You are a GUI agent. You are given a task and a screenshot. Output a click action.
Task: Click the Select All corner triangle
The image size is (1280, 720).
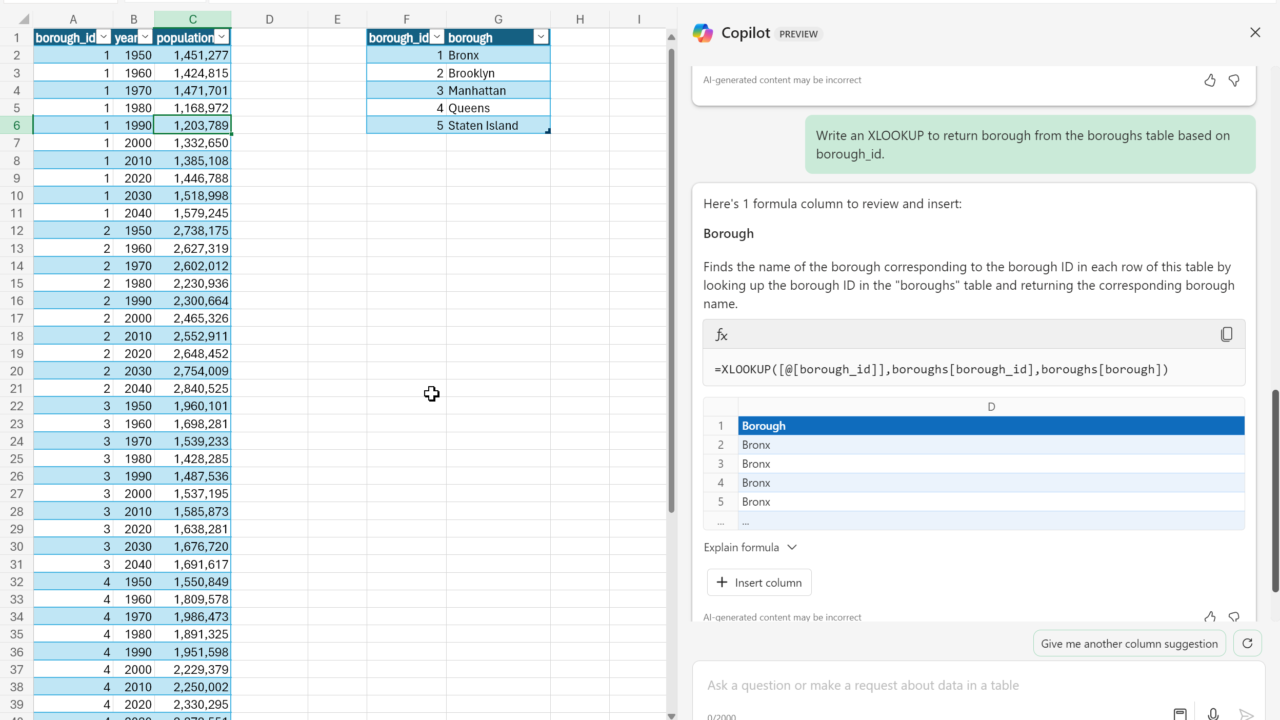[x=23, y=19]
